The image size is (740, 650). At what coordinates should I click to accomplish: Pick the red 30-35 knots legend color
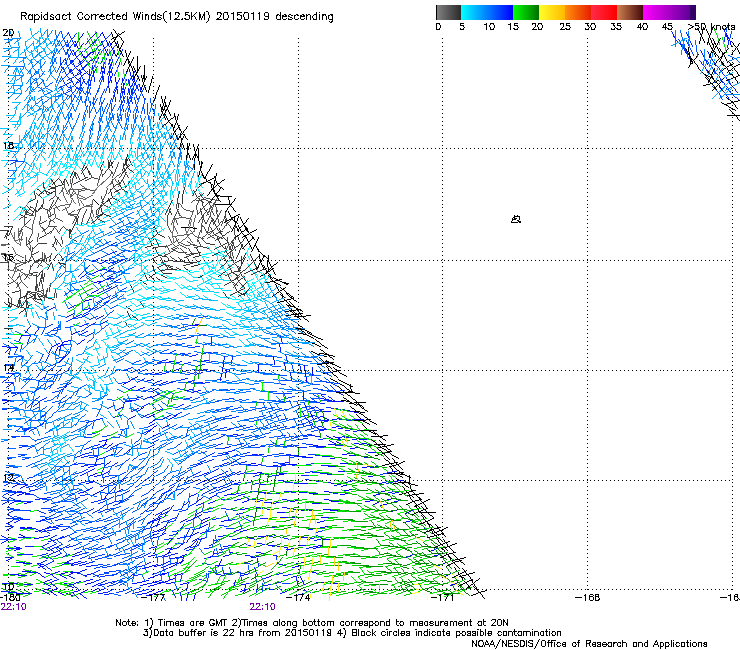click(x=604, y=12)
